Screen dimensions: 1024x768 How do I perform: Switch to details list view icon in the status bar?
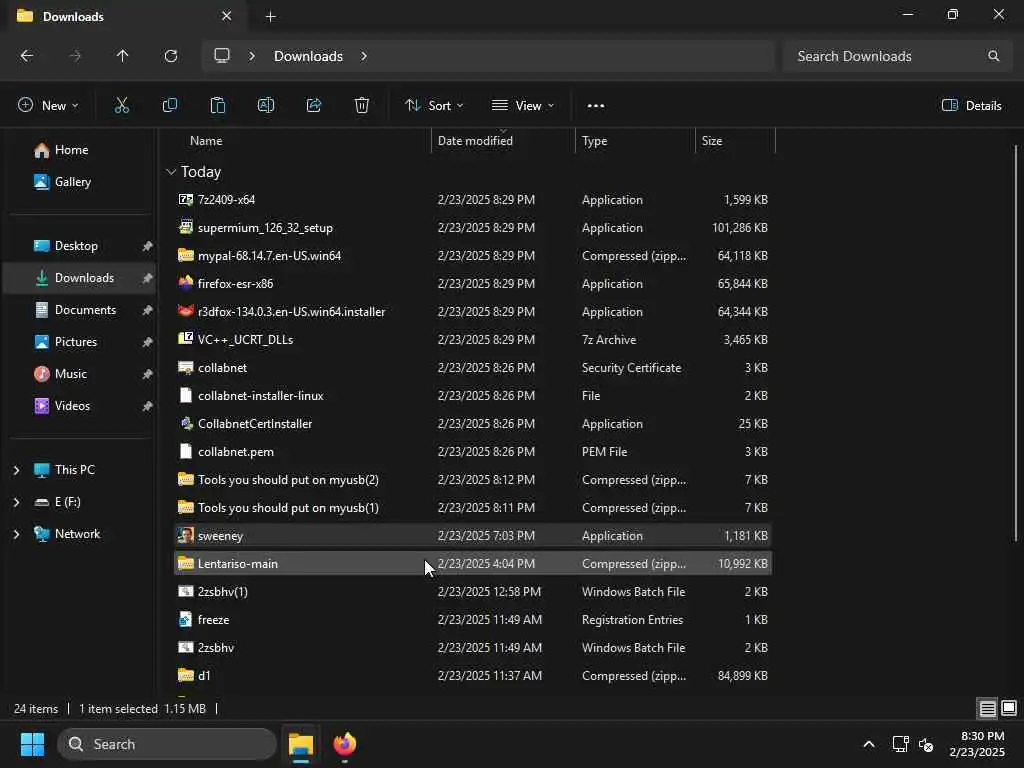[x=987, y=708]
